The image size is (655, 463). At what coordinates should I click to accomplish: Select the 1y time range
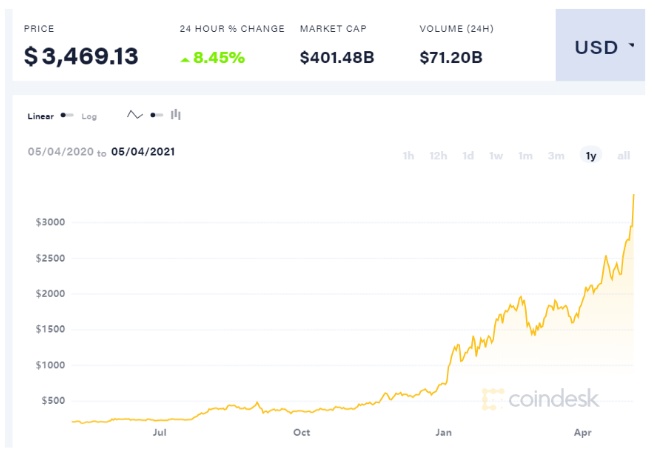[591, 156]
